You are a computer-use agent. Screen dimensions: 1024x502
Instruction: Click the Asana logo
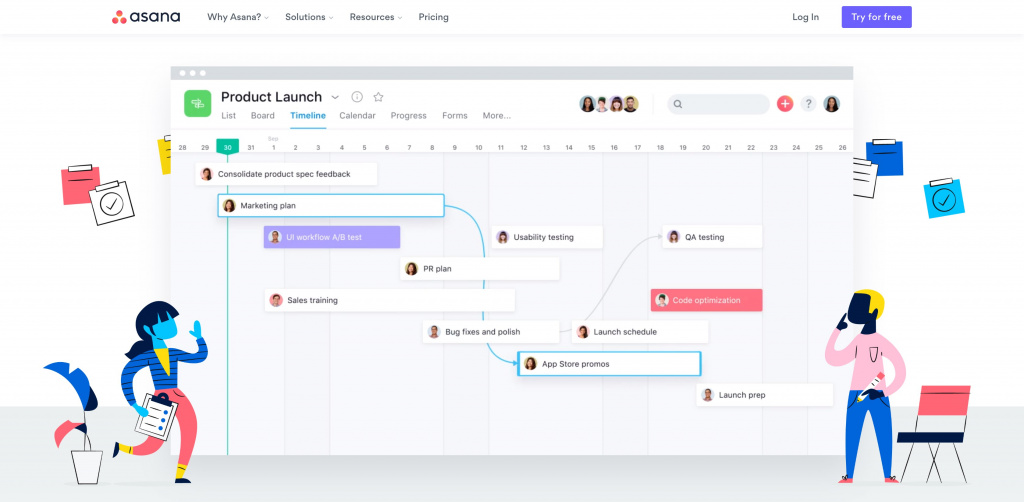tap(146, 17)
